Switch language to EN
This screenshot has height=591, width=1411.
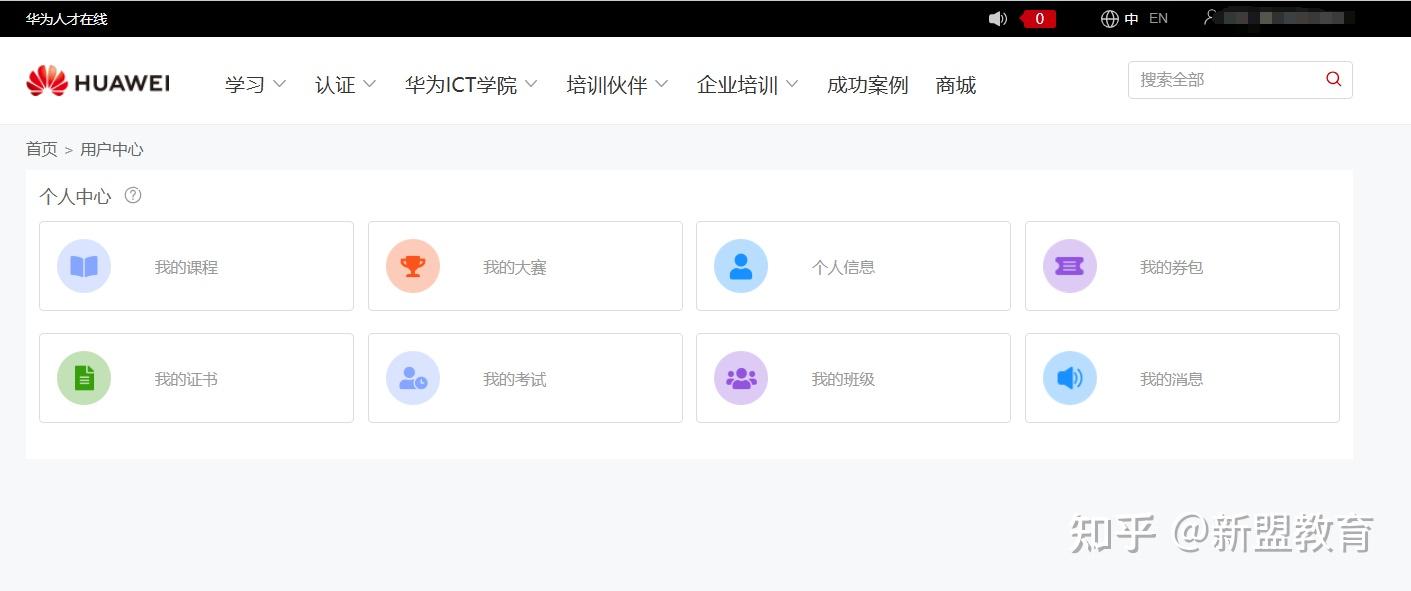[x=1158, y=18]
